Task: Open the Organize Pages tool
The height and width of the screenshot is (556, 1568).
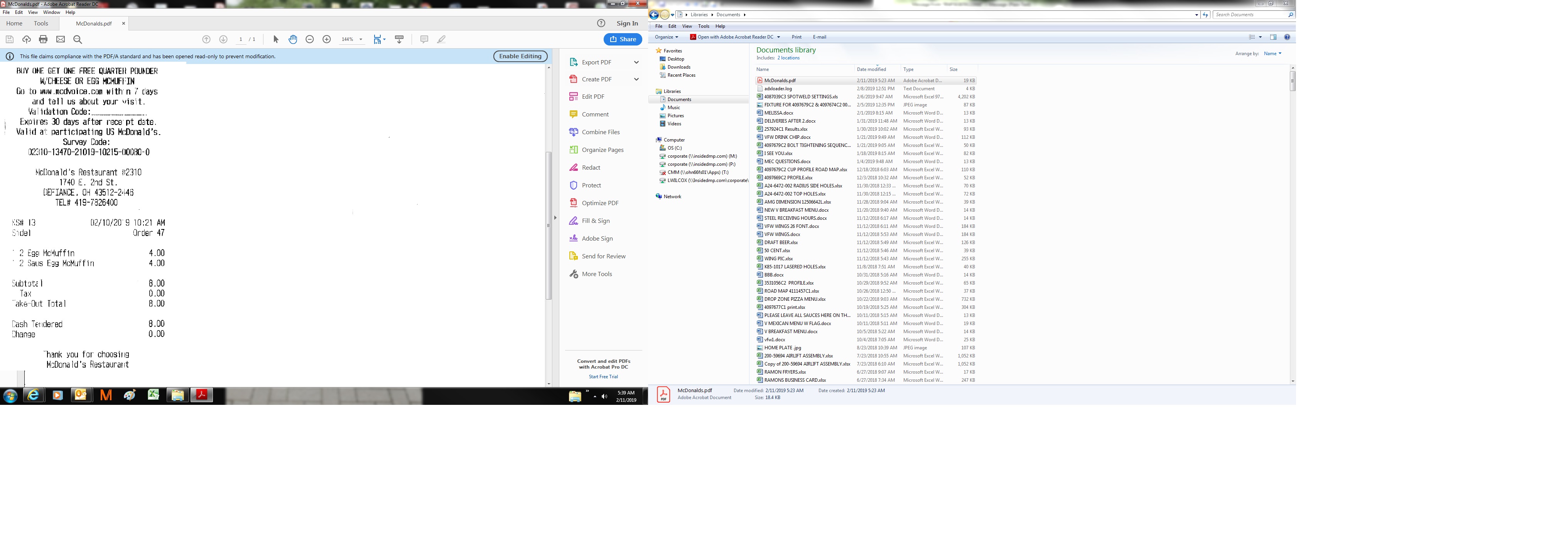Action: pos(596,150)
